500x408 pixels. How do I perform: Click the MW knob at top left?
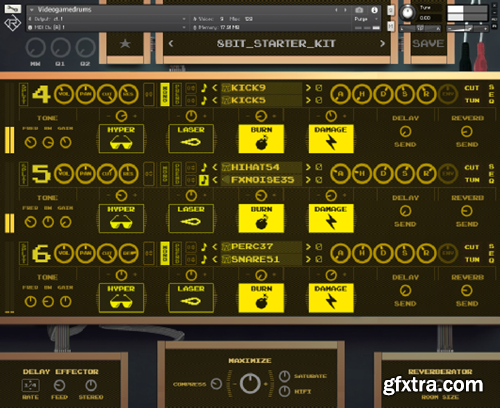pyautogui.click(x=35, y=47)
